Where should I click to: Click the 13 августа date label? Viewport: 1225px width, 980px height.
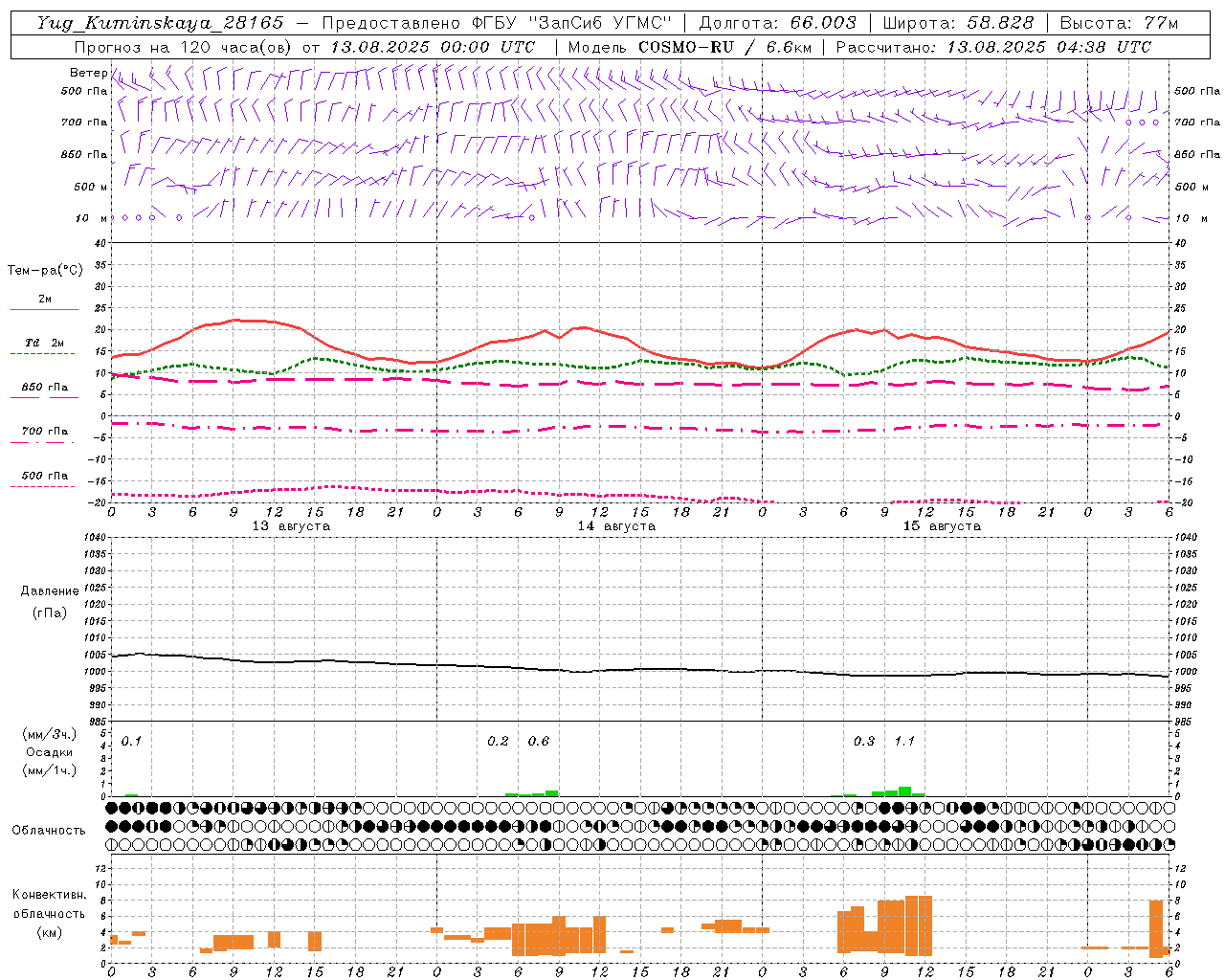pos(291,526)
